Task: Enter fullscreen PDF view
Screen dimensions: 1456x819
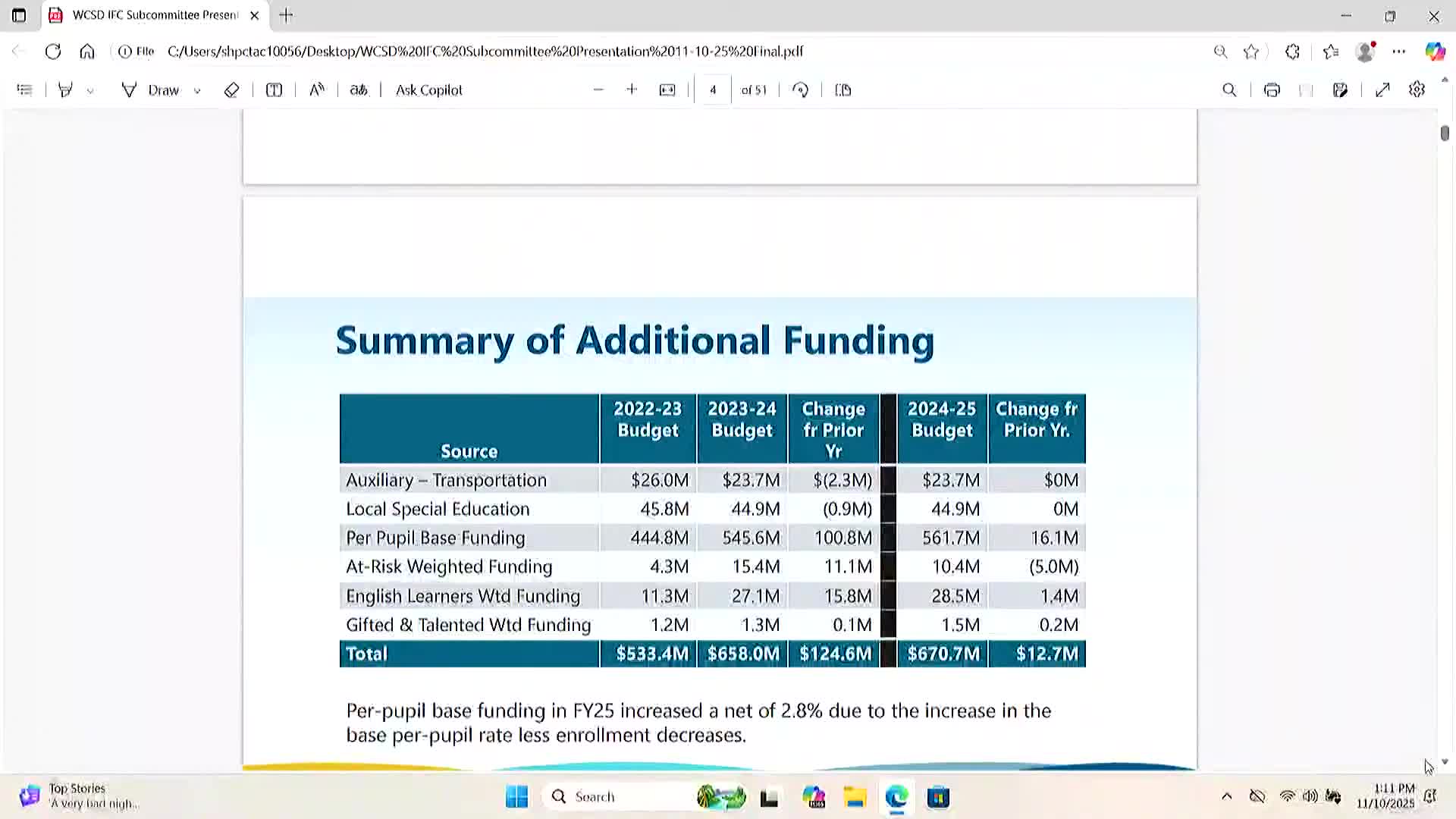Action: coord(1383,89)
